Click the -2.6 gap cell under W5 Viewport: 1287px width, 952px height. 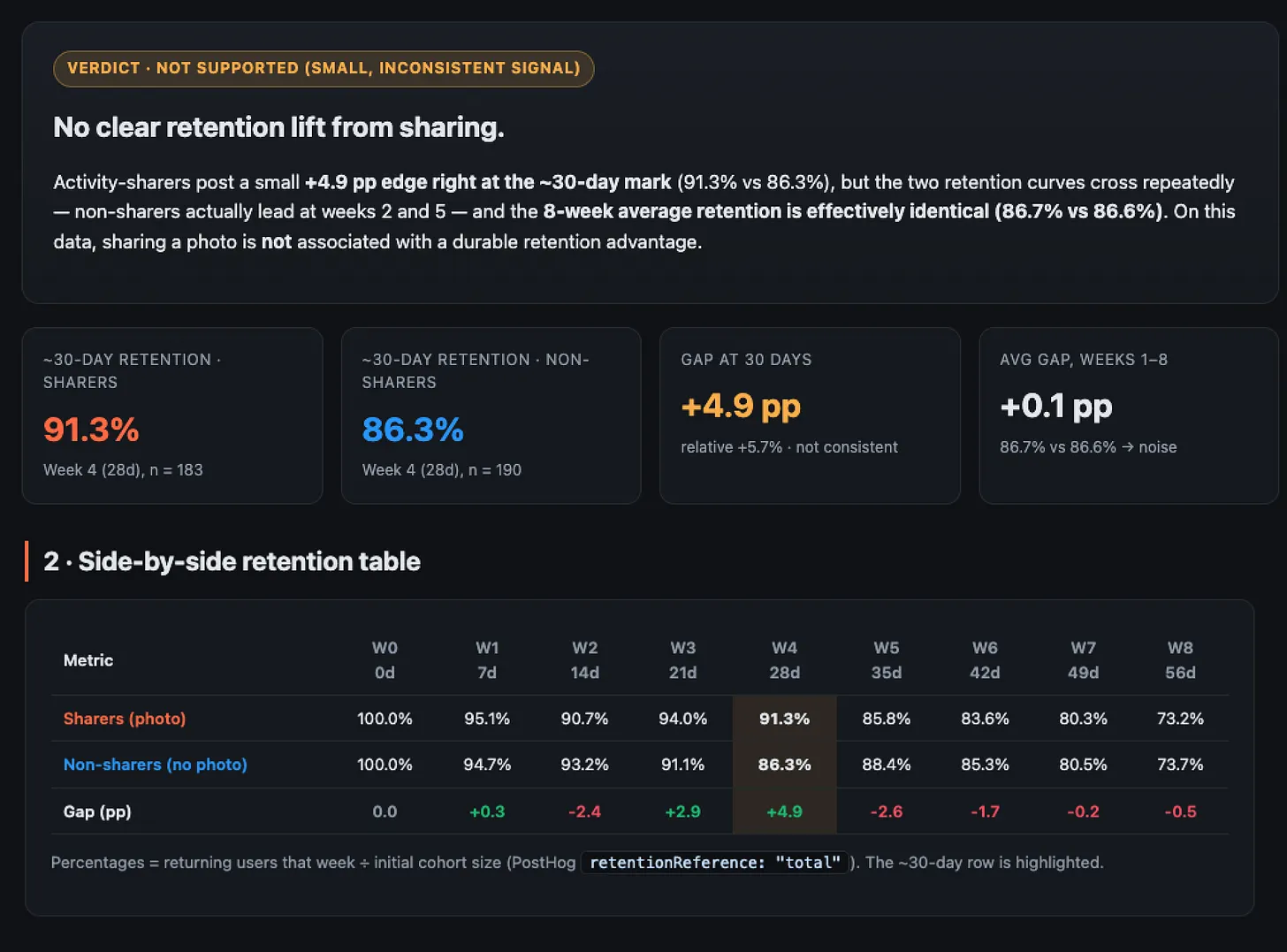pos(886,811)
